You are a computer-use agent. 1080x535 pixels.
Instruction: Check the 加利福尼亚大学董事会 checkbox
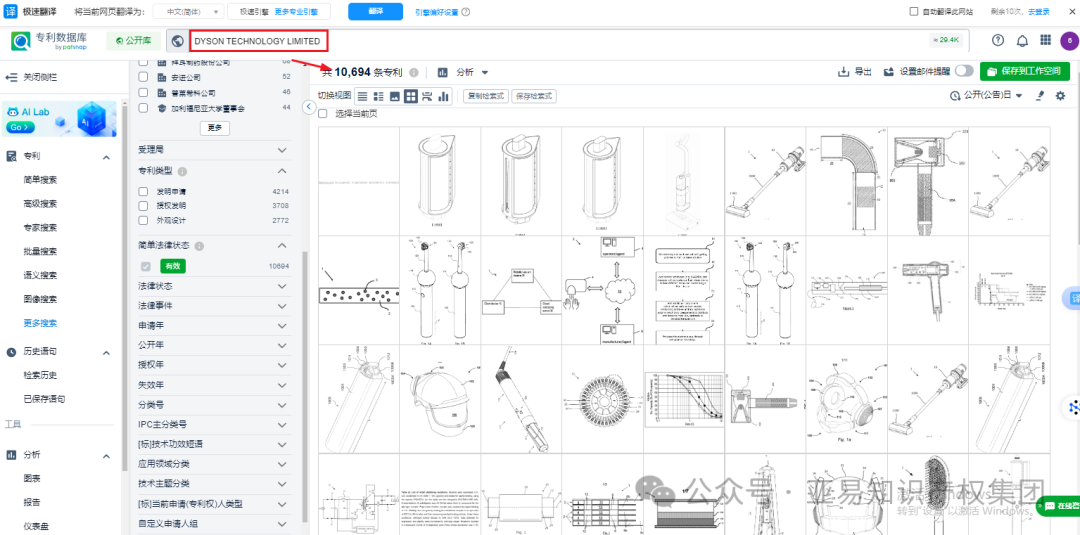tap(143, 108)
